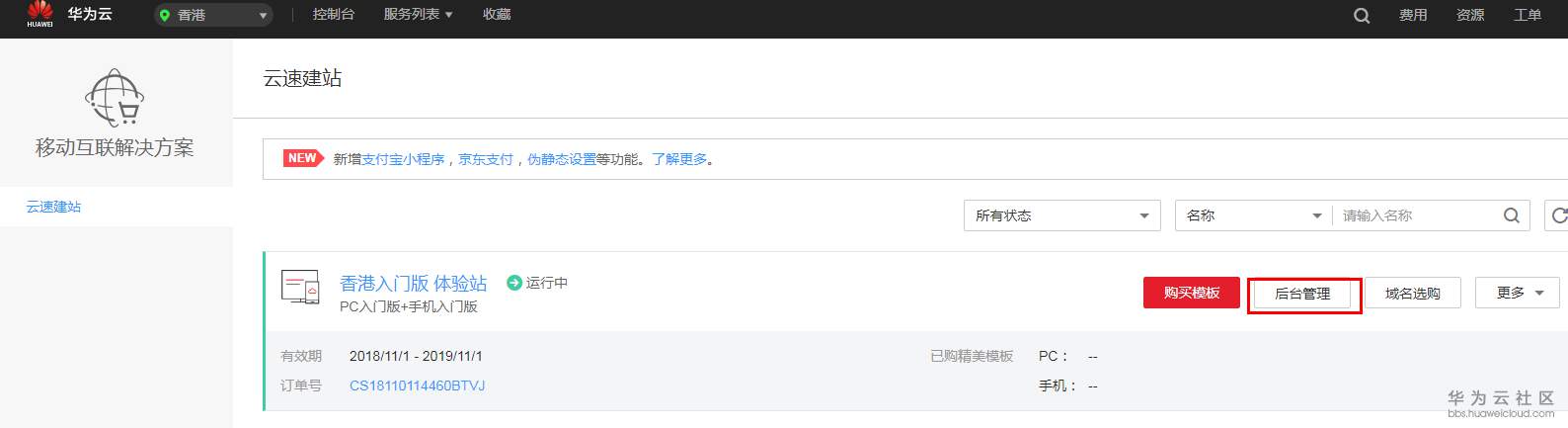This screenshot has height=428, width=1568.
Task: Click the 2018/11/1 - 2019/11/1 validity text
Action: (416, 356)
